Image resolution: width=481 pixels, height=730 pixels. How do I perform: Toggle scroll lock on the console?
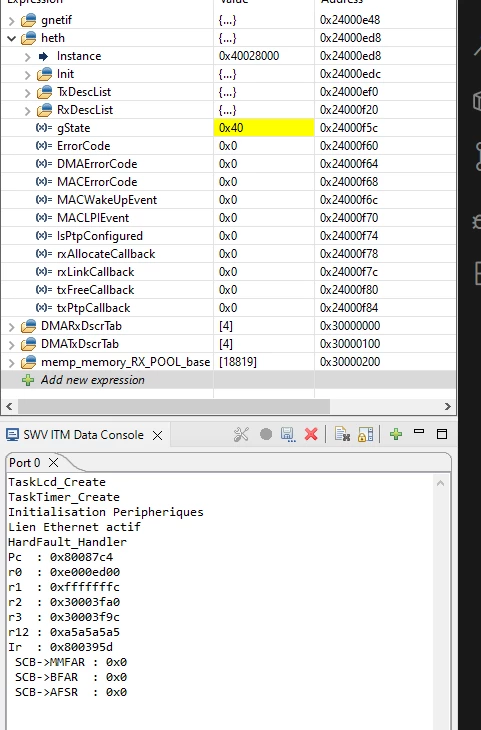366,434
